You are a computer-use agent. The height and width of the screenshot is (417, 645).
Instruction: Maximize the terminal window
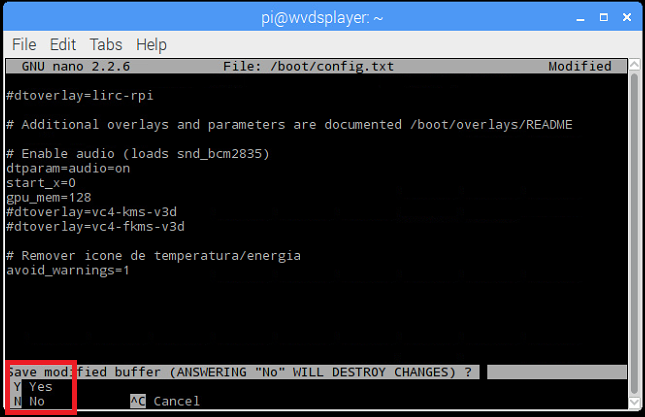[x=603, y=17]
